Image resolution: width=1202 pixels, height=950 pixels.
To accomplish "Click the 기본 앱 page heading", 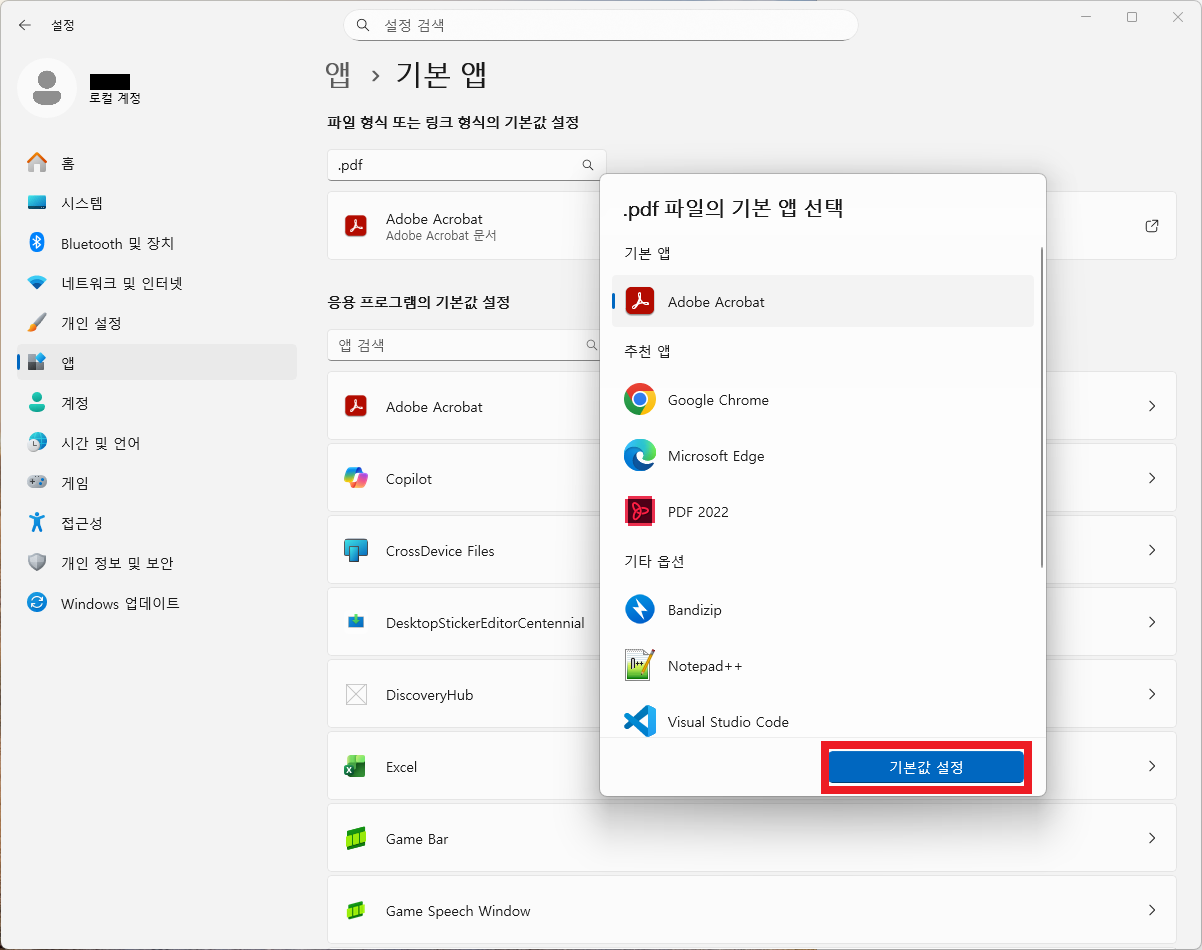I will coord(441,75).
